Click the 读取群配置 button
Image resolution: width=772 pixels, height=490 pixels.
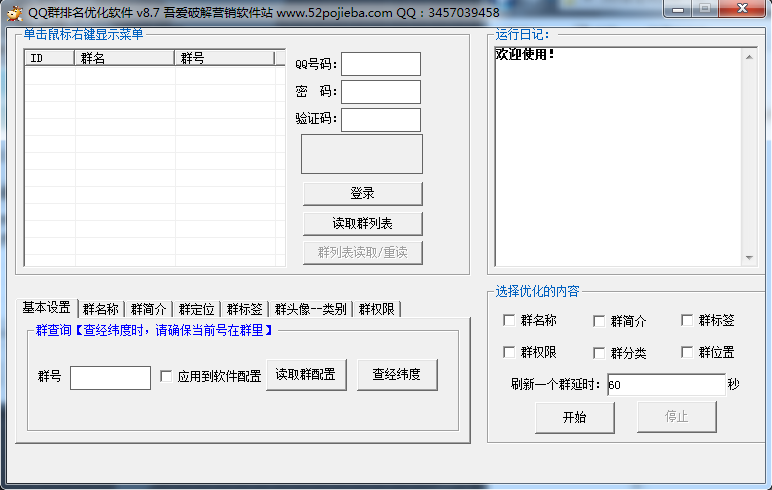(x=306, y=375)
